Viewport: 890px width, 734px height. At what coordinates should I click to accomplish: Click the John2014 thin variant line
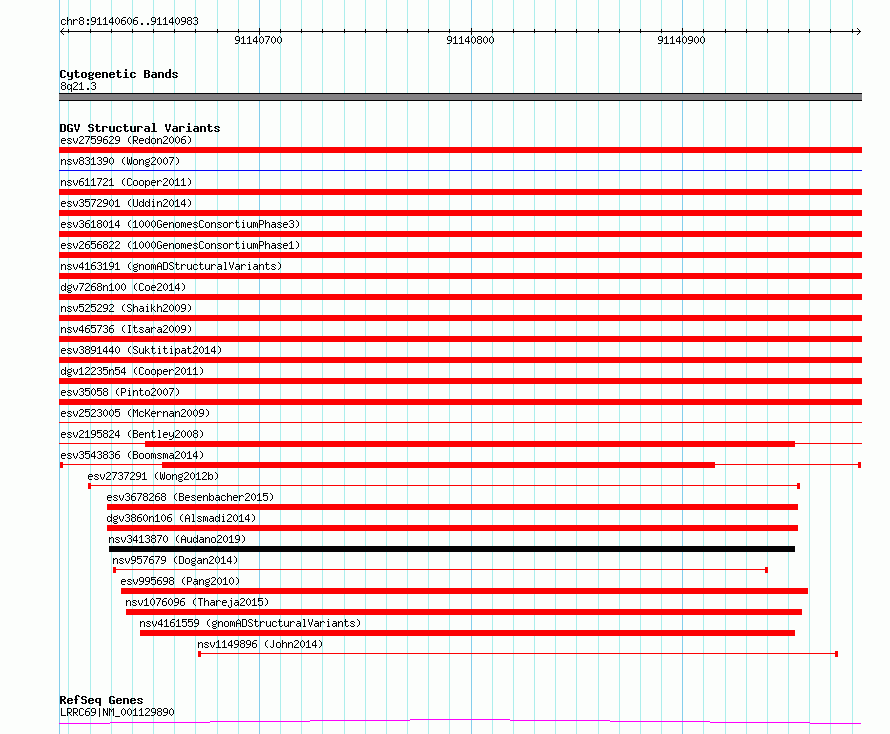pos(518,654)
